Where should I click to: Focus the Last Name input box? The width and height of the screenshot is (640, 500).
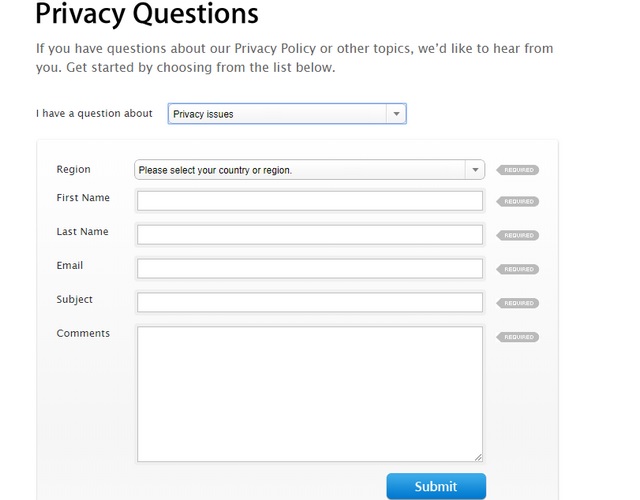click(309, 235)
